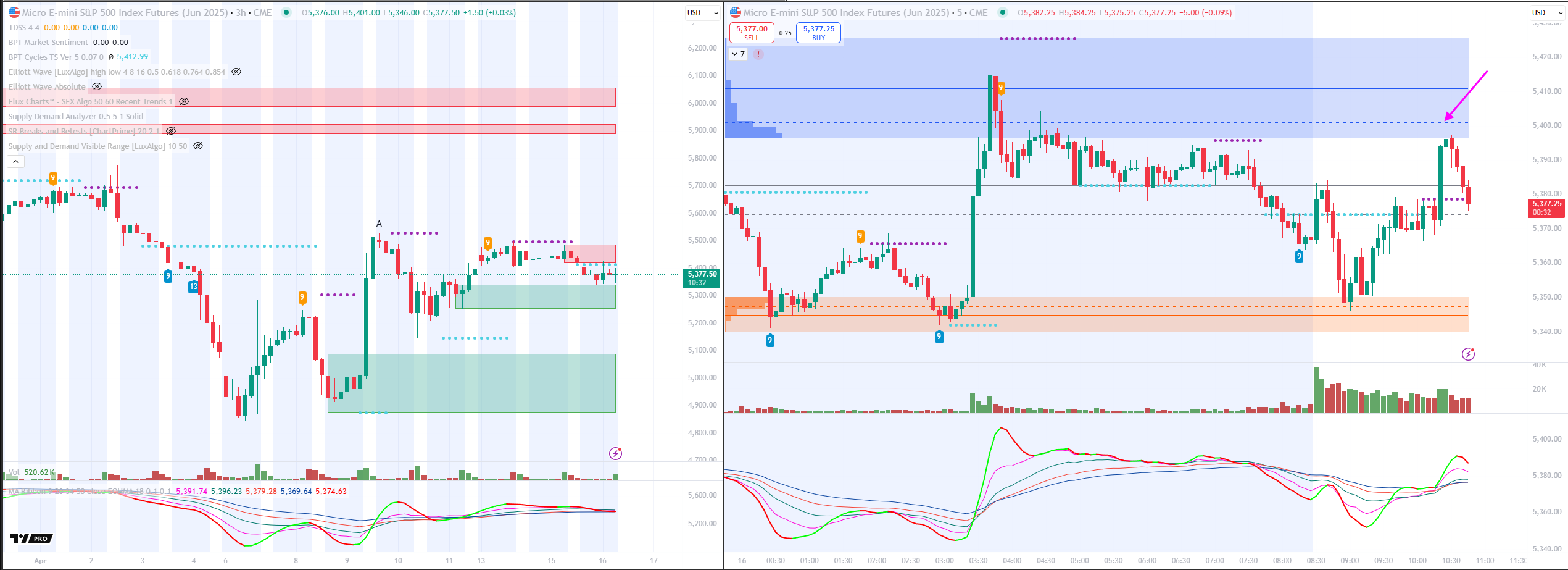The width and height of the screenshot is (1568, 570).
Task: Click the Supply Demand Analyzer indicator legend
Action: [76, 116]
